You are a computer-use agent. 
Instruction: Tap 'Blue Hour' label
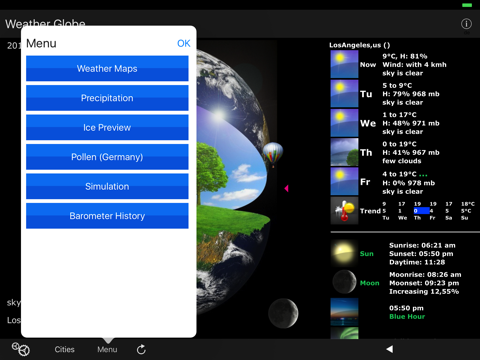[x=407, y=317]
